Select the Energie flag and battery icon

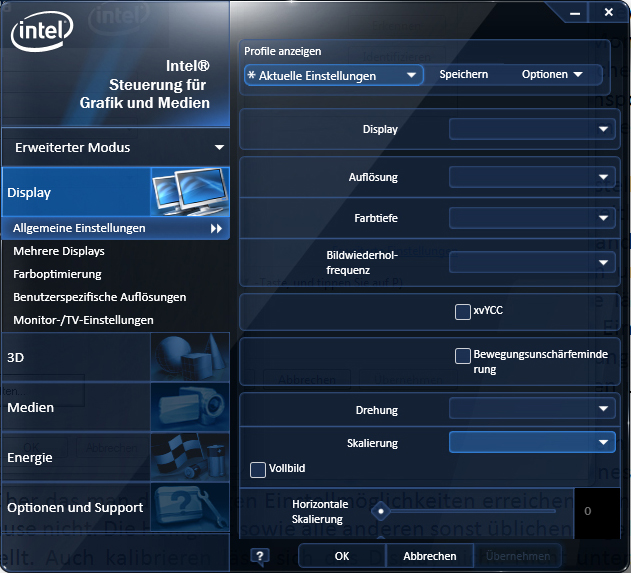coord(190,457)
